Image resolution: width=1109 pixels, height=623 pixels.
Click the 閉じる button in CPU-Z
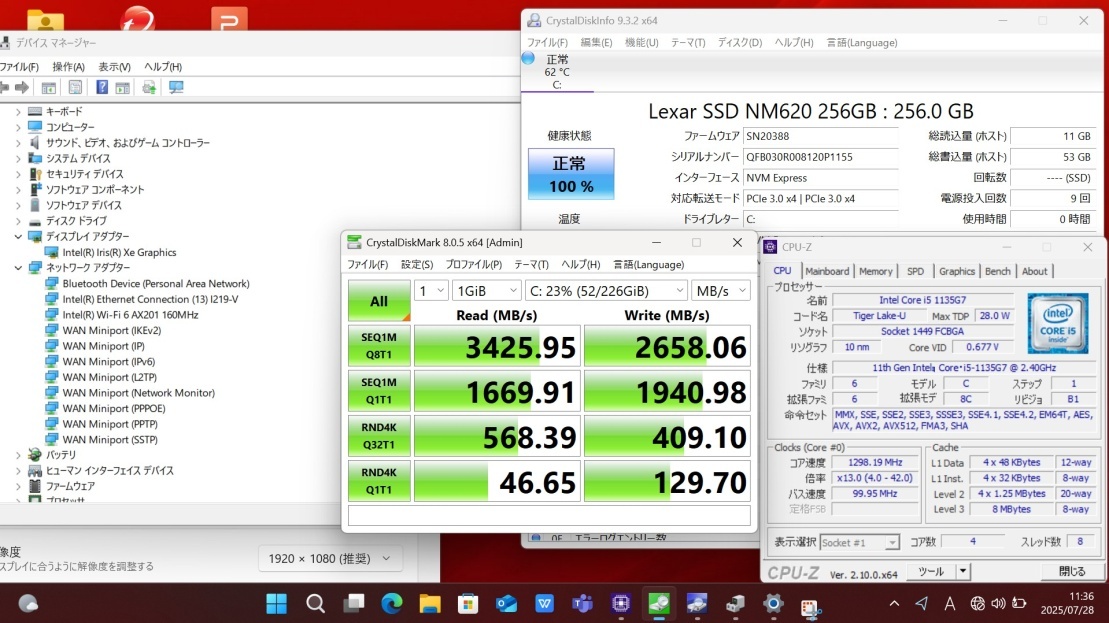(1072, 571)
